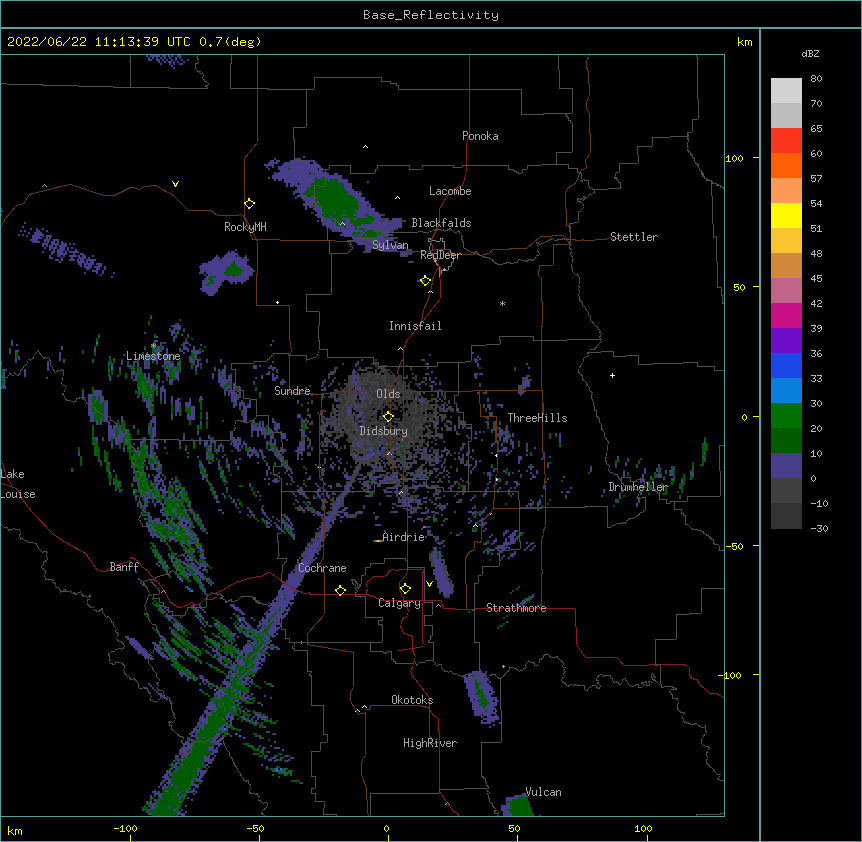The image size is (862, 842).
Task: Click the Lake Louise label
Action: coord(18,484)
